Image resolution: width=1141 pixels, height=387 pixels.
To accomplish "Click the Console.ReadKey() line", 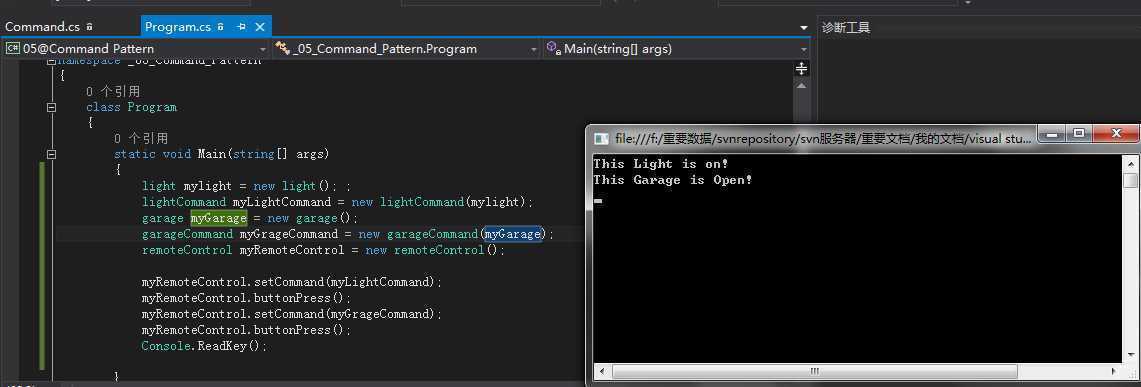I will pyautogui.click(x=204, y=346).
